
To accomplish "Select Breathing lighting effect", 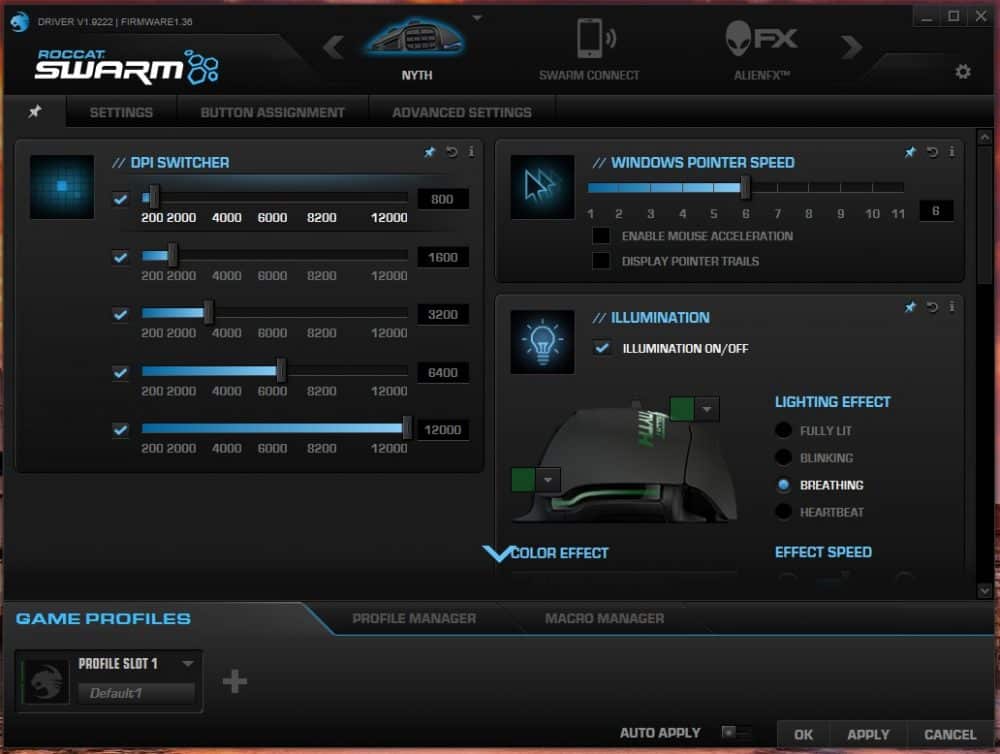I will pos(783,485).
